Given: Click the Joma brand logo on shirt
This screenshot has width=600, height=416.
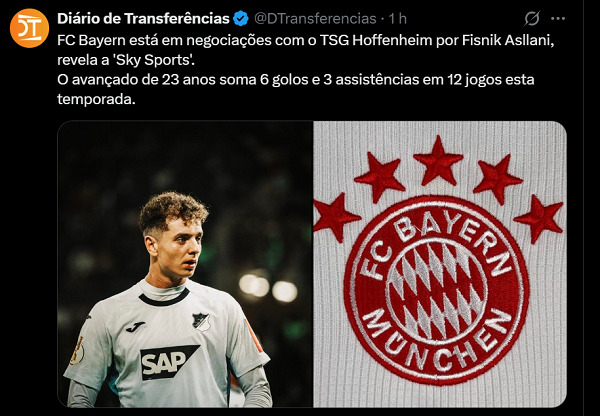Looking at the screenshot, I should click(135, 326).
